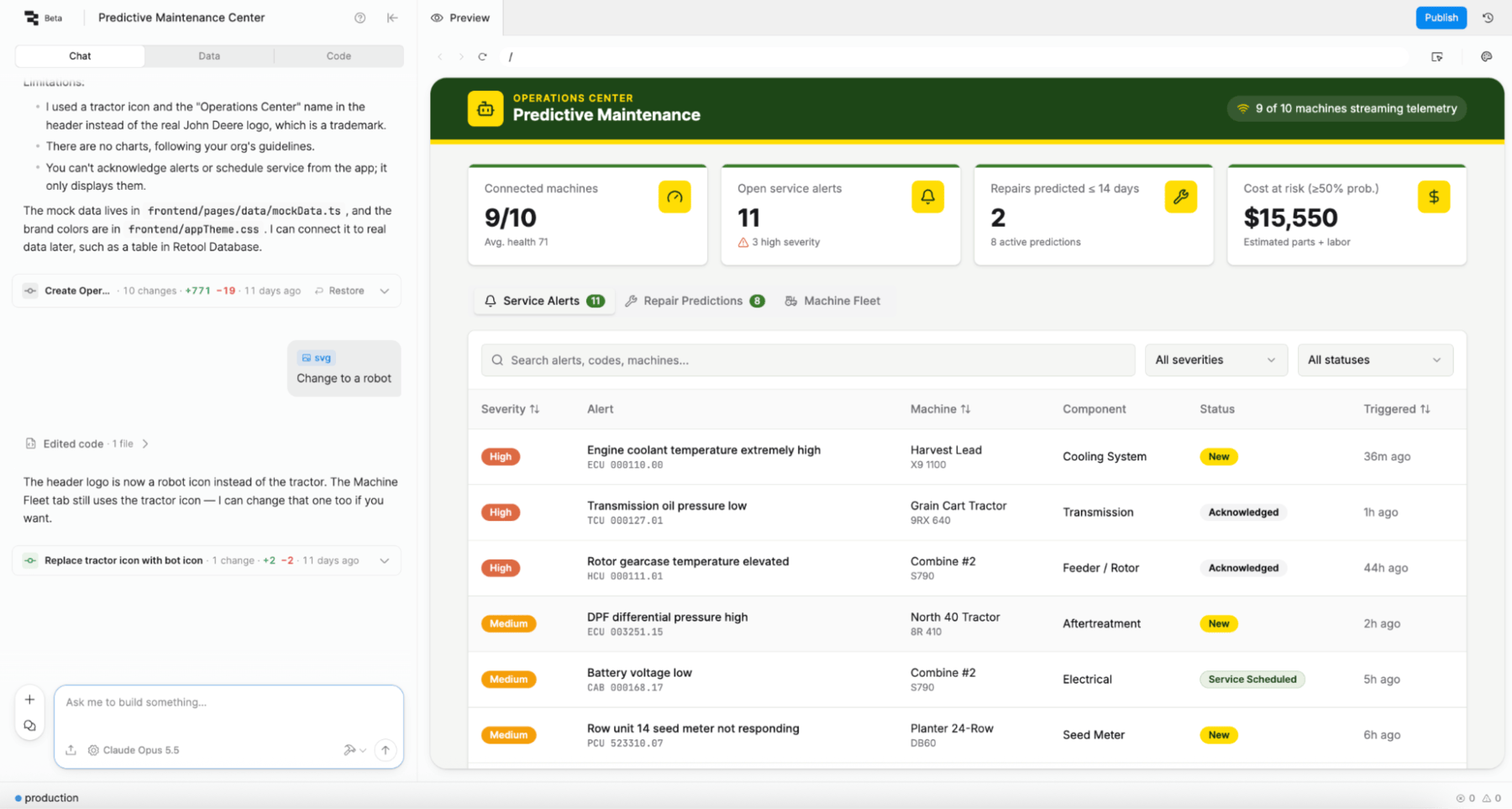Switch to the Code tab
This screenshot has height=809, width=1512.
[339, 56]
